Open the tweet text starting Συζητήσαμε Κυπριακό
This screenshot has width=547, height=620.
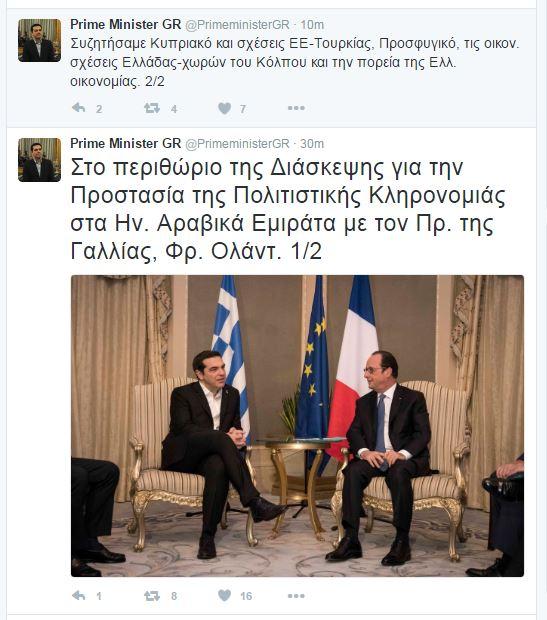(x=295, y=62)
